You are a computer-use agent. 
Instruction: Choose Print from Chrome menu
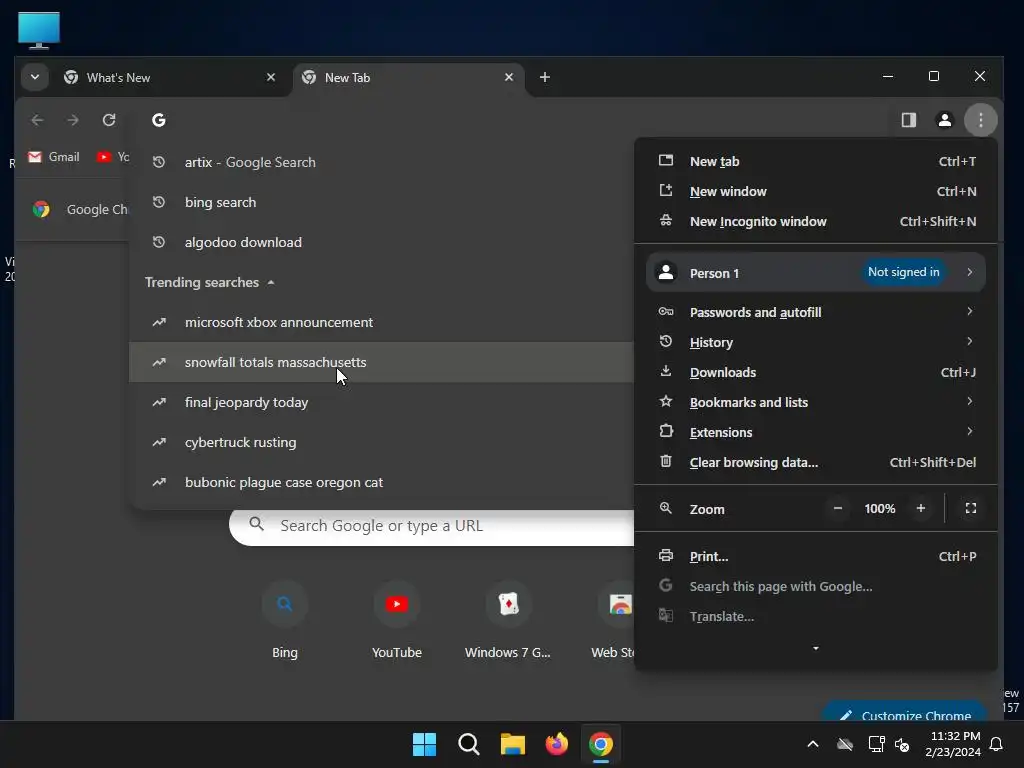pos(816,556)
